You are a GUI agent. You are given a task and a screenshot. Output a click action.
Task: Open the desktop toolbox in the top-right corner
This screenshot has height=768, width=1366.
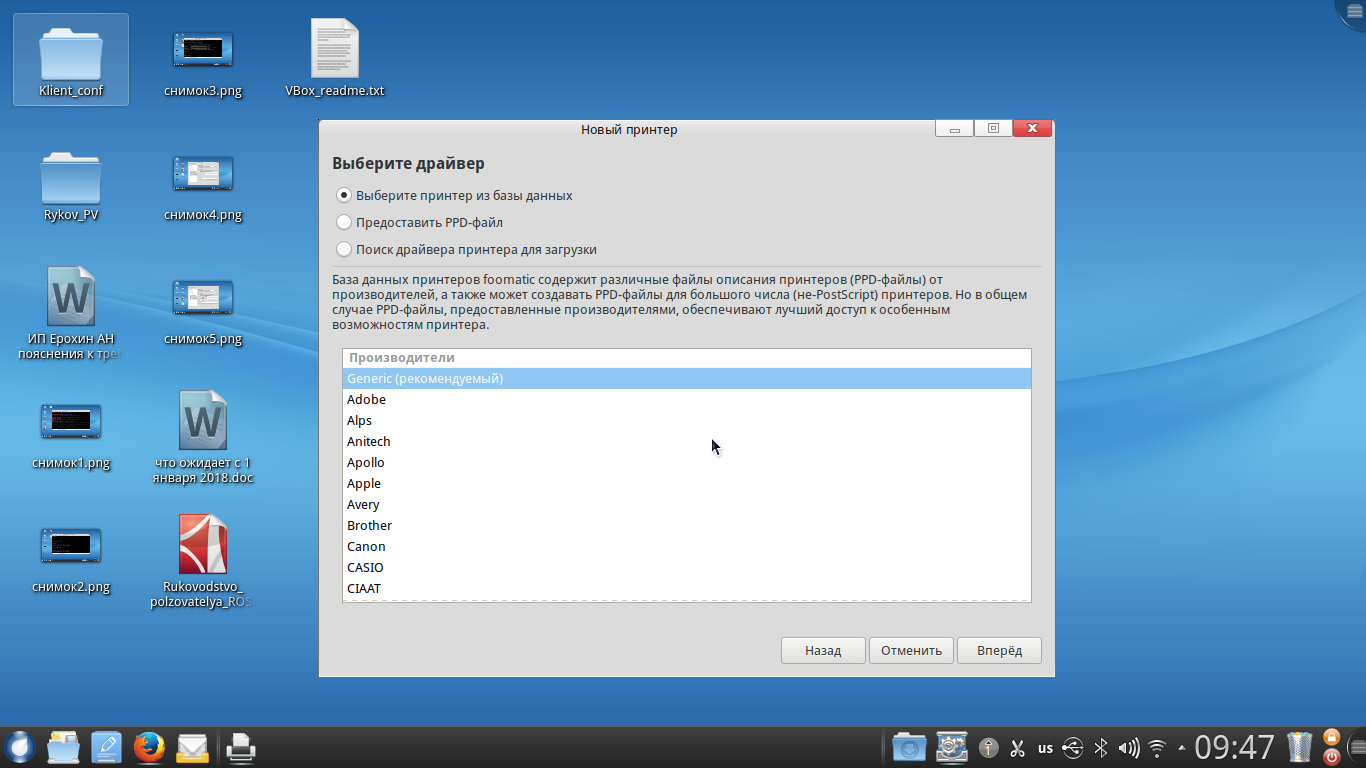(1353, 10)
